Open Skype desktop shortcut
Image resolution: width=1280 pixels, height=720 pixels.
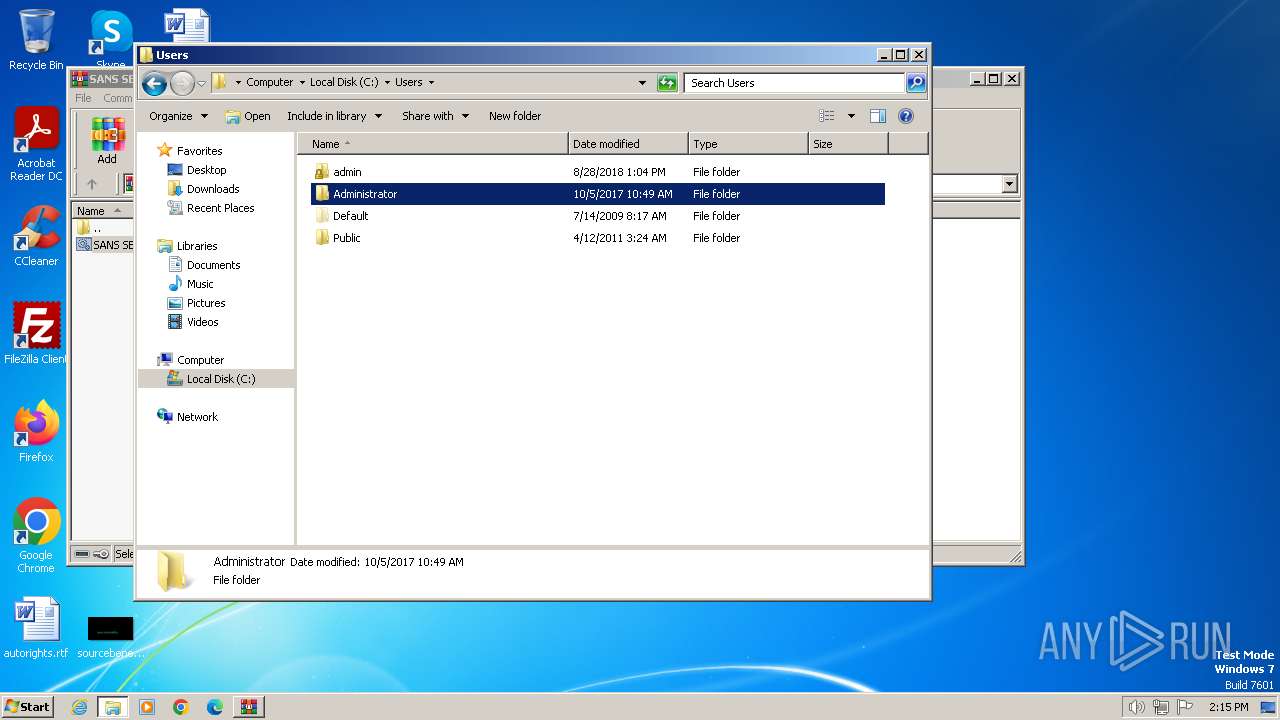pos(111,40)
